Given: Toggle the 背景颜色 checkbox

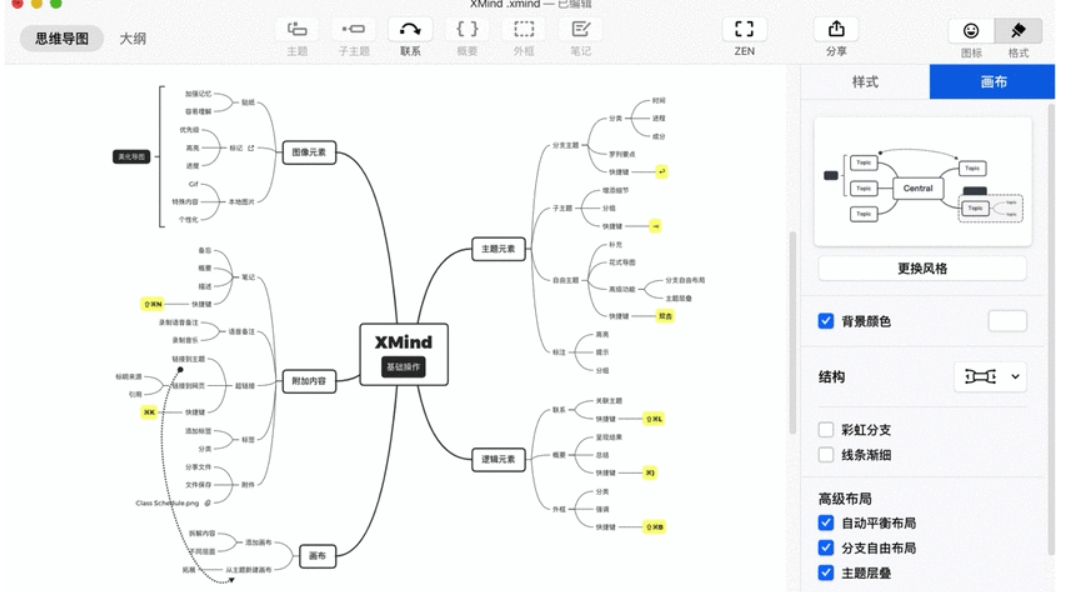Looking at the screenshot, I should coord(826,321).
